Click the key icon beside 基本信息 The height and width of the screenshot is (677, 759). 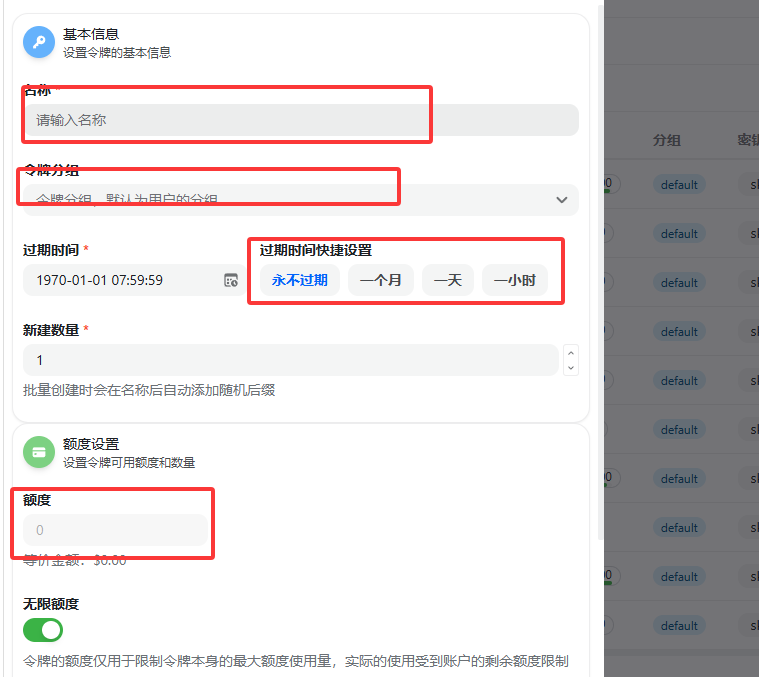point(39,42)
